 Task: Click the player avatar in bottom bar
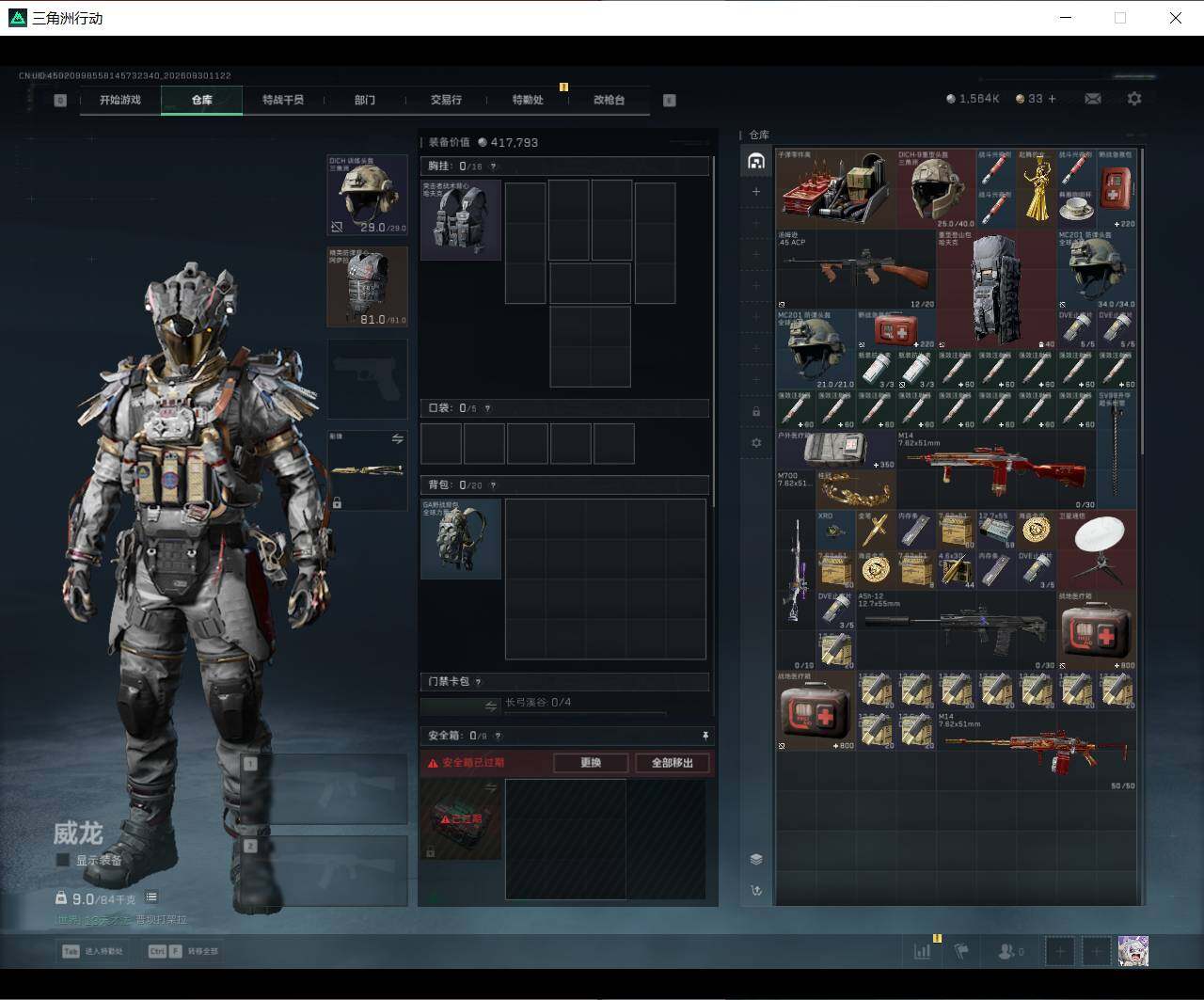[1133, 951]
